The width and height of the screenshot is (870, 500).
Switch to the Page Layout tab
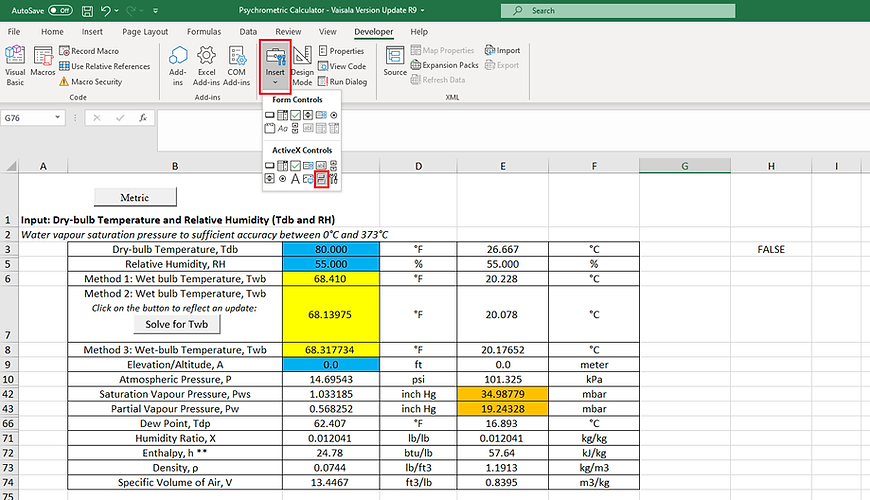point(145,32)
